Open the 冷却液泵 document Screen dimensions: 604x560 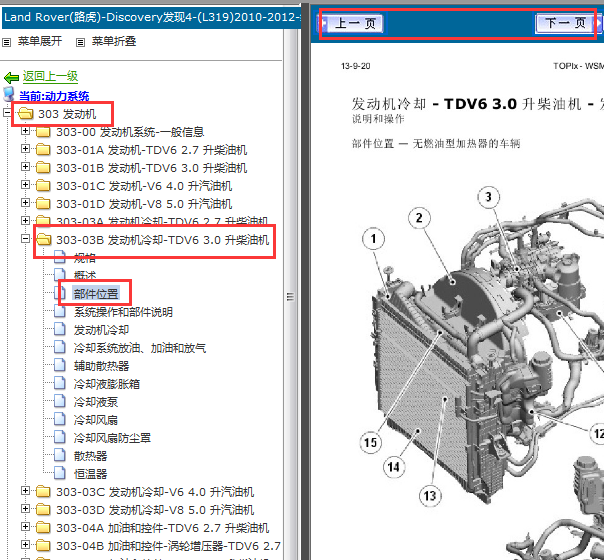[96, 402]
